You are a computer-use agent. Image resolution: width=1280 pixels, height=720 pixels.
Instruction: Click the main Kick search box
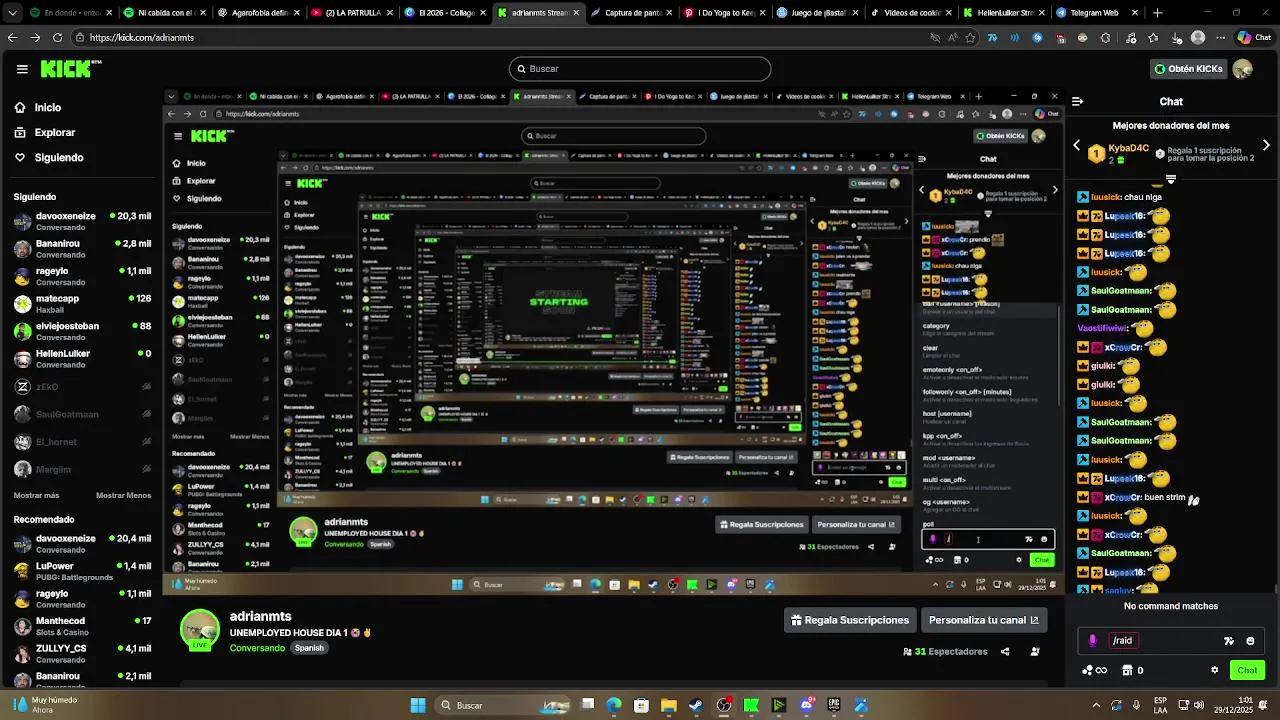[640, 69]
